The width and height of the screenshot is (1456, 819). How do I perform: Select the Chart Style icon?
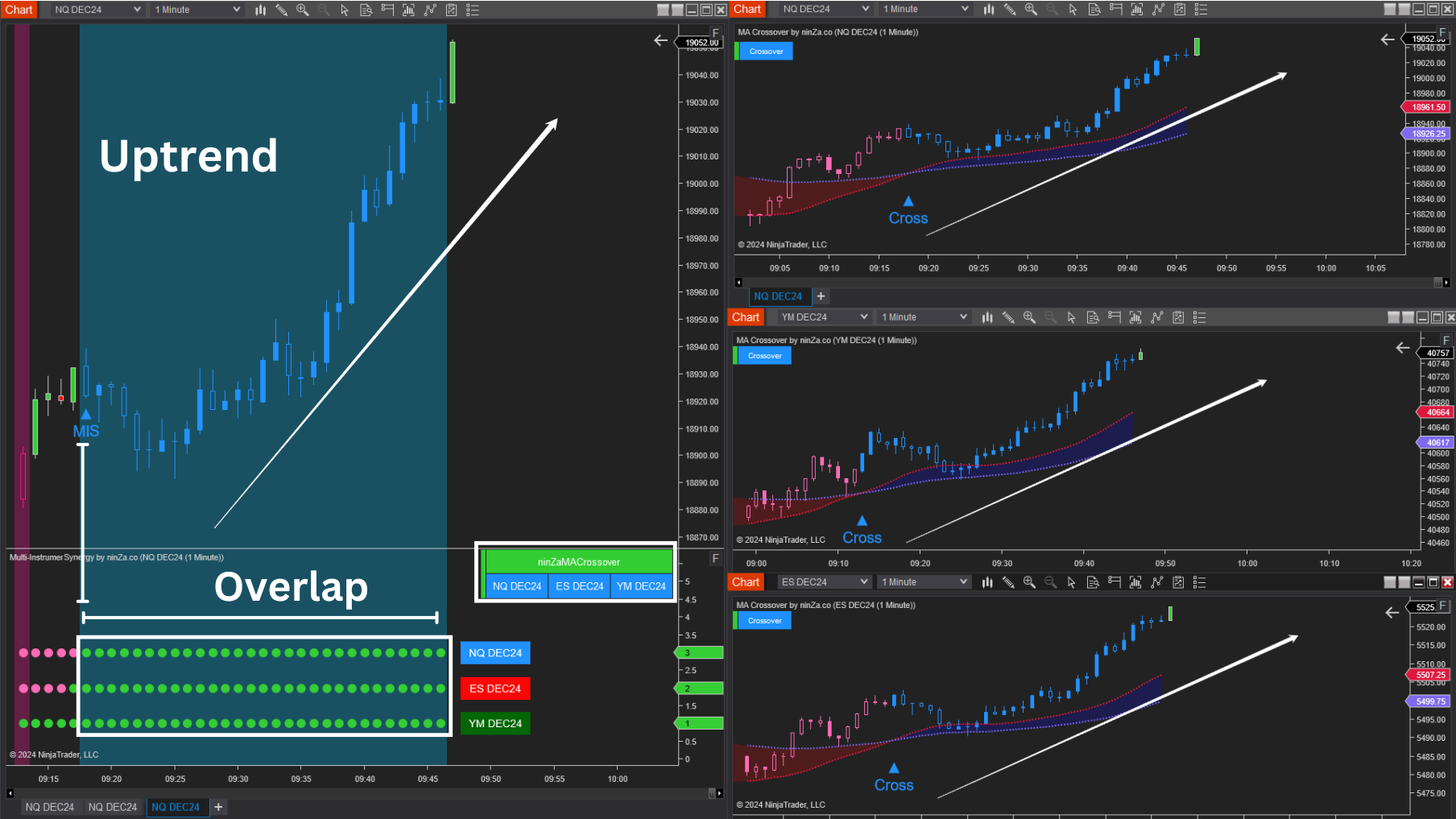point(259,10)
